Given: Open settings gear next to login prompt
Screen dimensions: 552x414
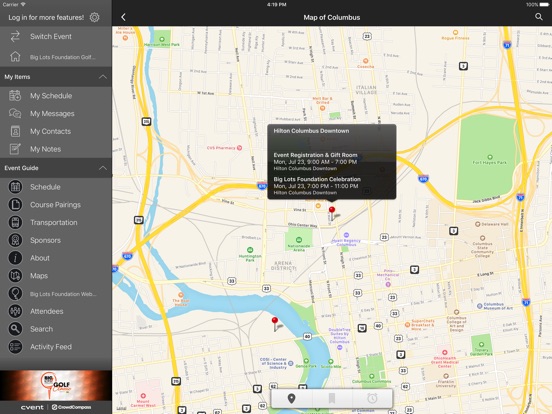Looking at the screenshot, I should (94, 17).
